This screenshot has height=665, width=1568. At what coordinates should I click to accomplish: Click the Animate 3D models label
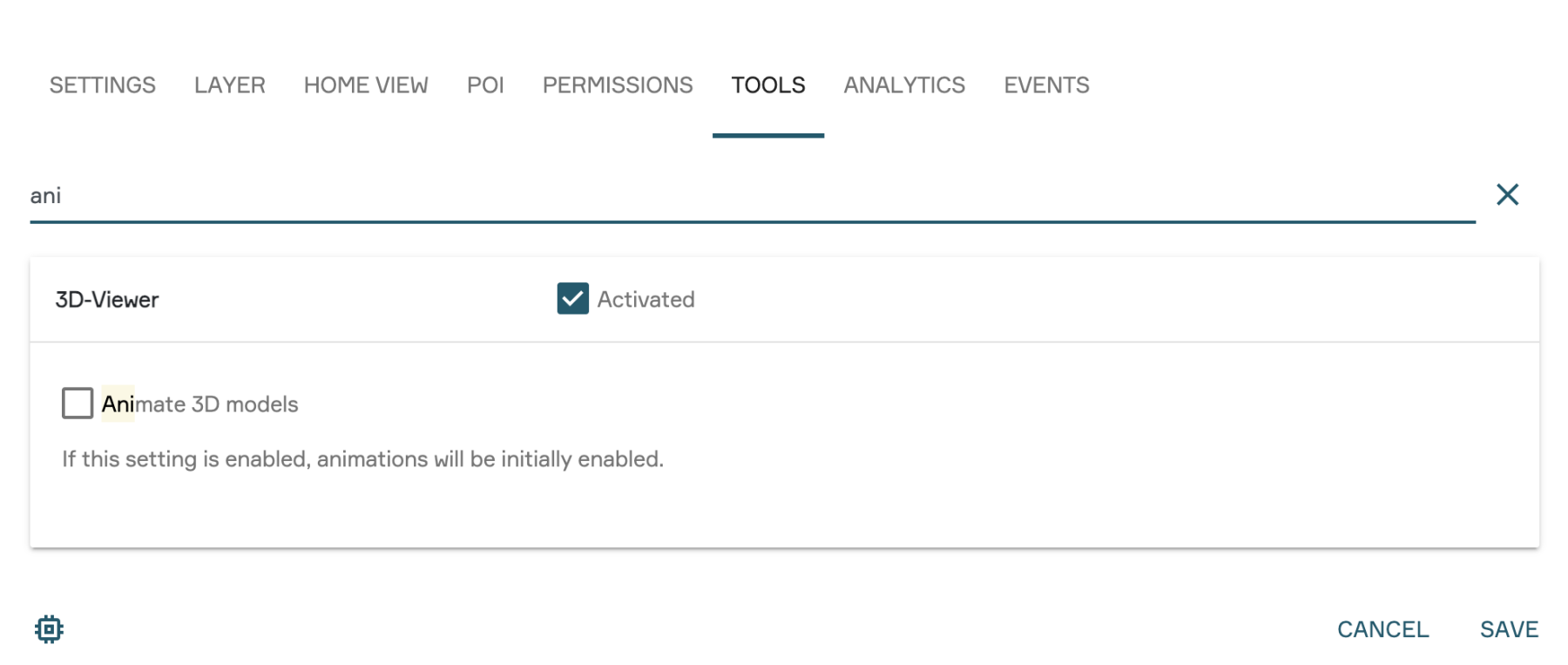pos(199,404)
